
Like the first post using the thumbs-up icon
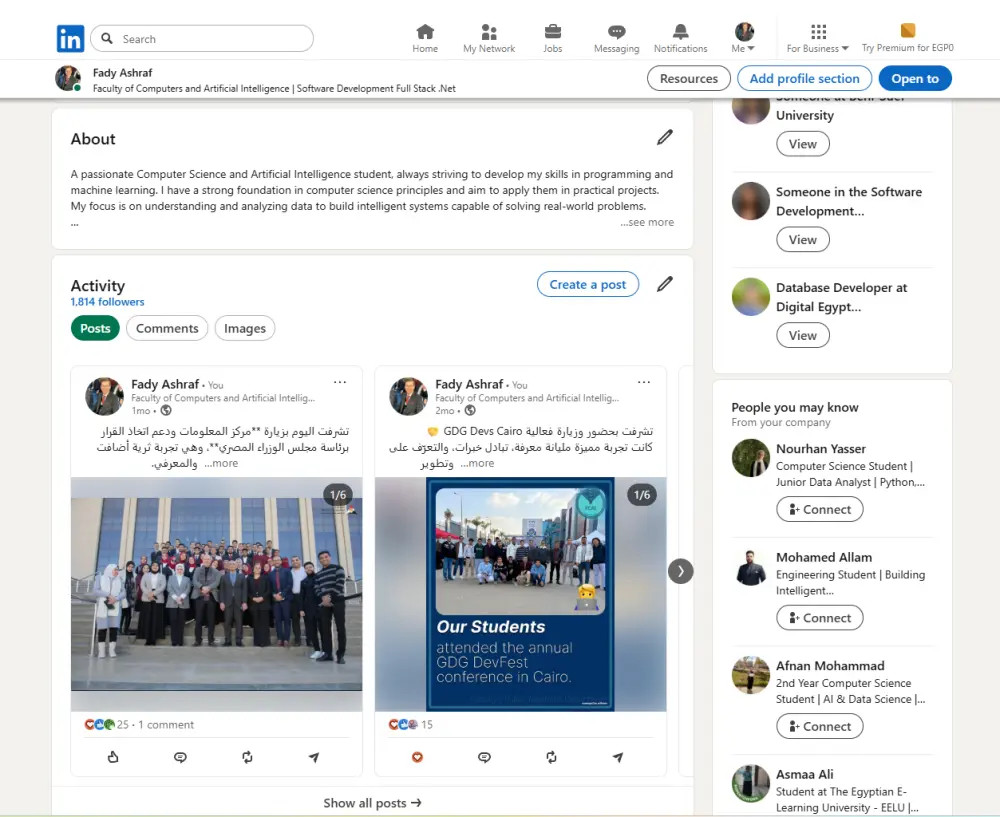pyautogui.click(x=112, y=757)
